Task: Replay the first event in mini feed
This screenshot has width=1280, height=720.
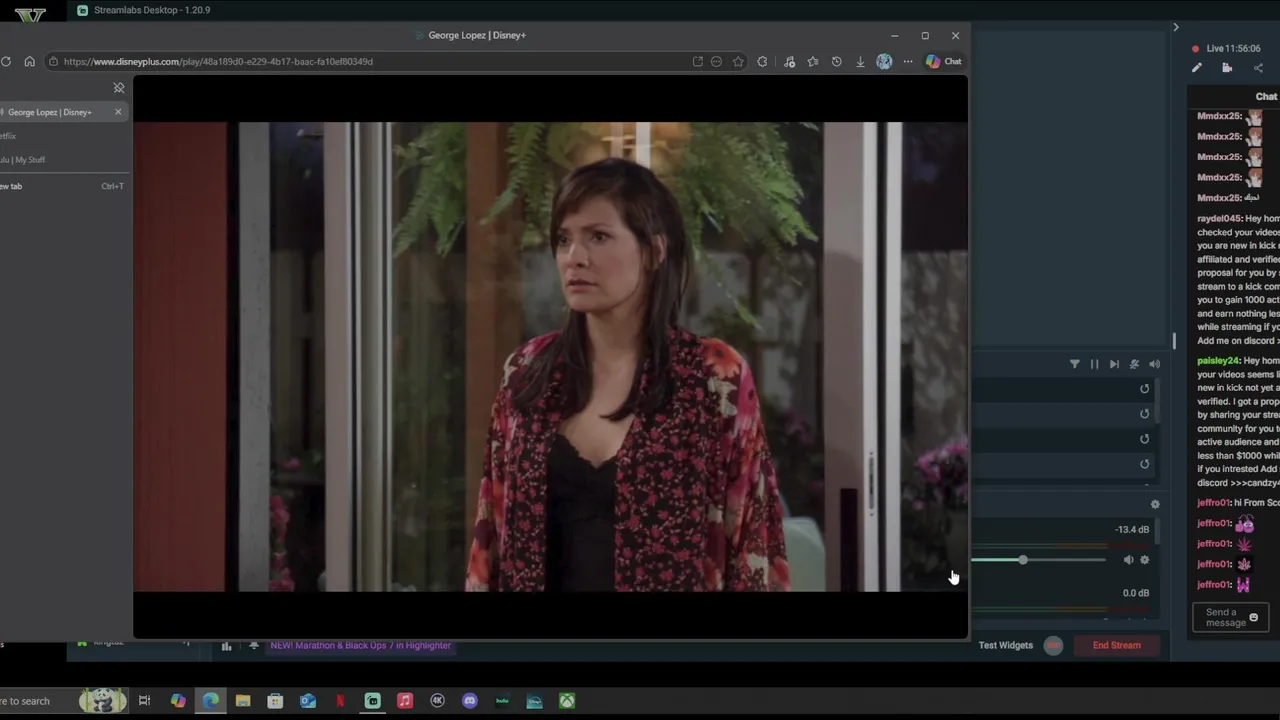Action: click(x=1145, y=389)
